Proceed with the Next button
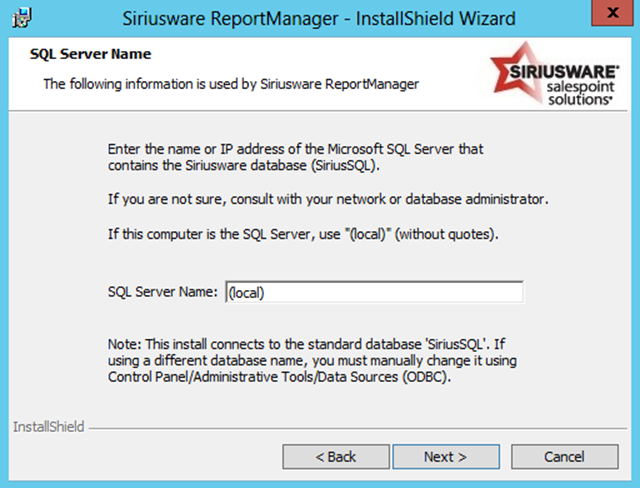 445,457
